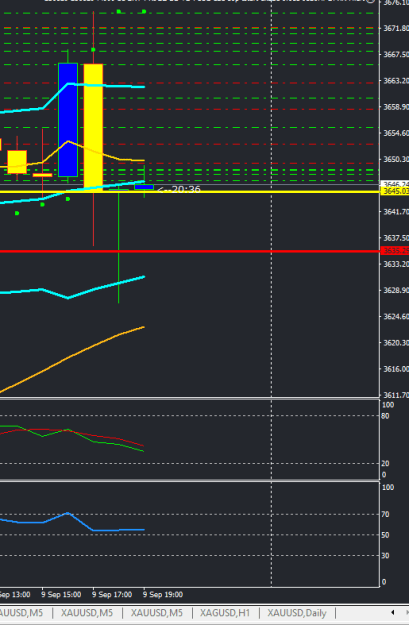
Task: Click the tall yellow bearish candle
Action: coord(93,128)
